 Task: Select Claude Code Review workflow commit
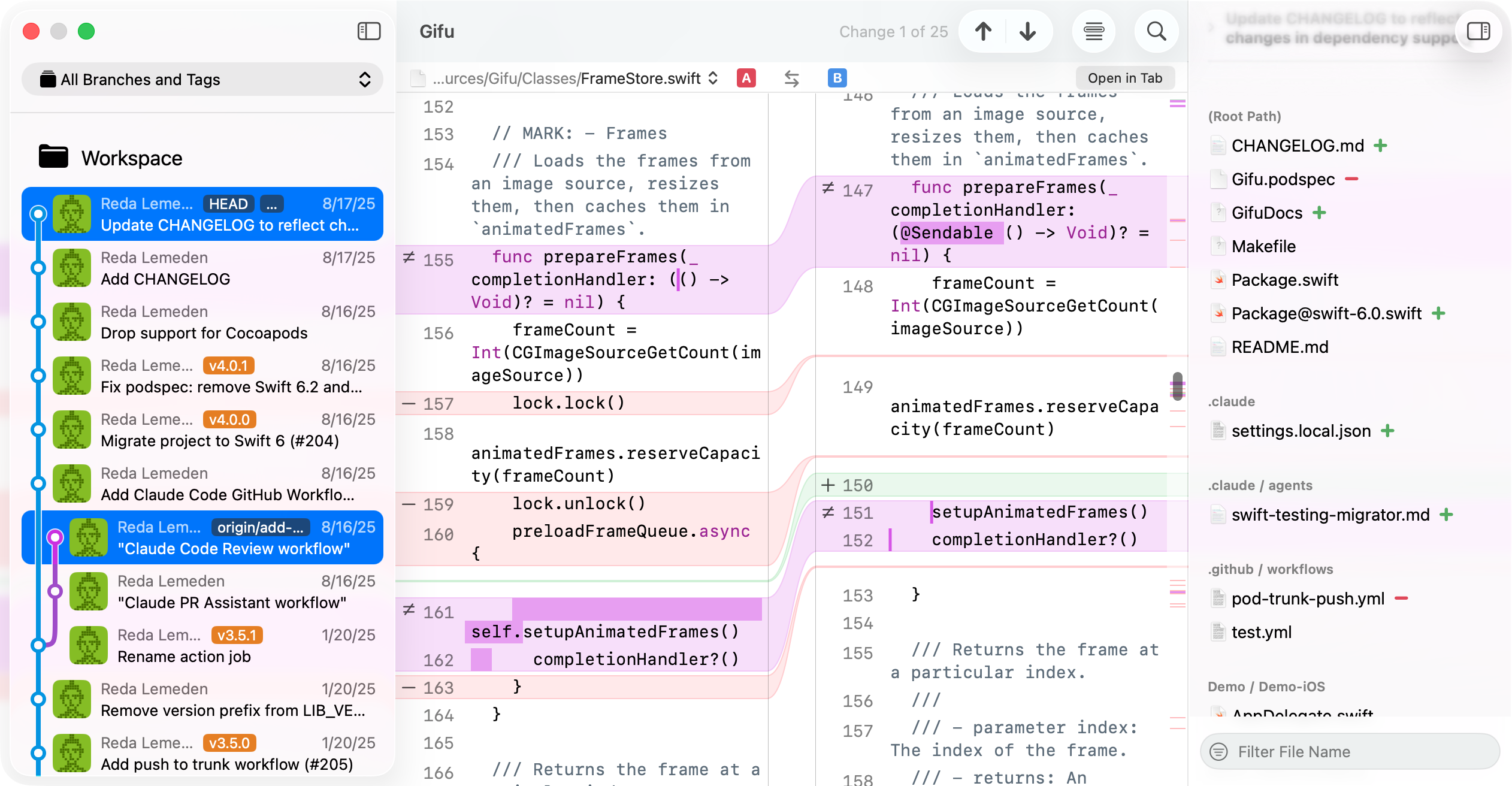pyautogui.click(x=202, y=537)
